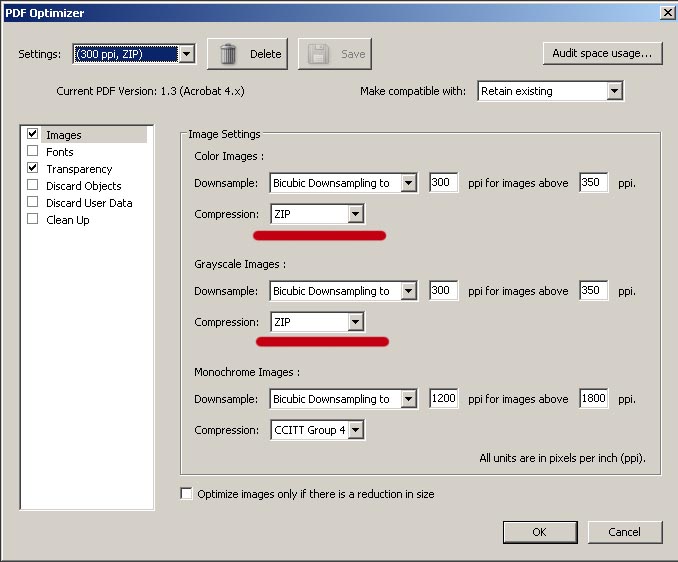Click the Audit space usage button
The width and height of the screenshot is (678, 562).
click(x=602, y=53)
